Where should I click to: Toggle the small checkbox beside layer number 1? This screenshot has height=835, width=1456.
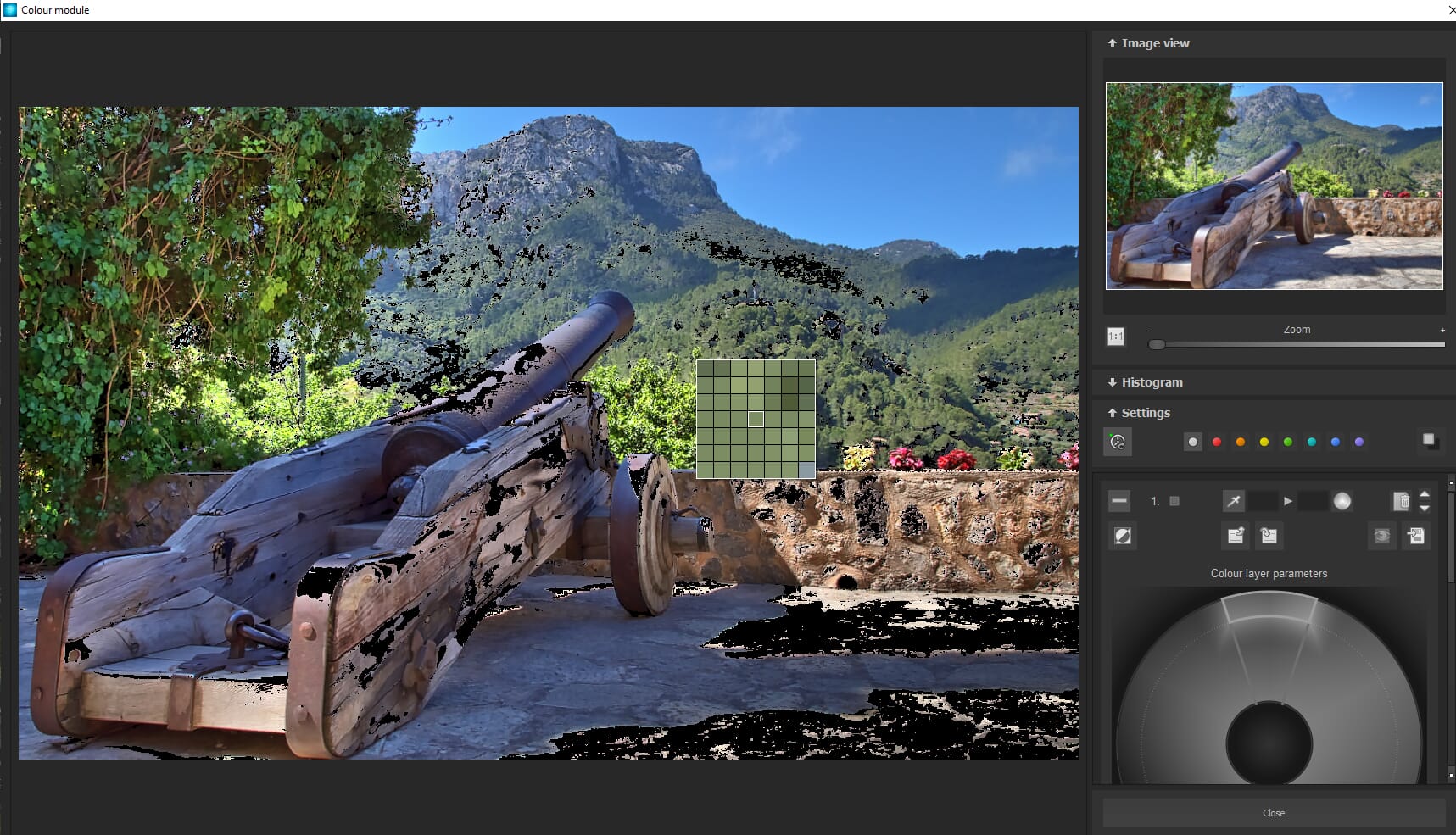pos(1174,501)
